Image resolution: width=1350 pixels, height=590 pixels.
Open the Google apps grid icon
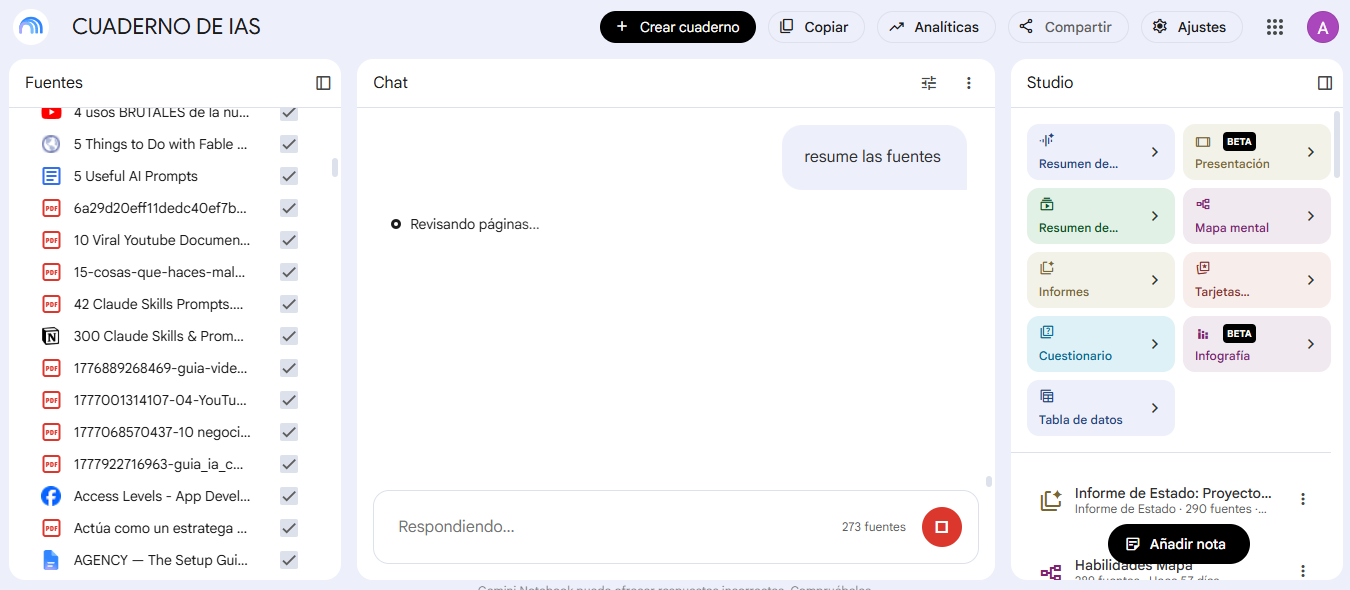1274,27
